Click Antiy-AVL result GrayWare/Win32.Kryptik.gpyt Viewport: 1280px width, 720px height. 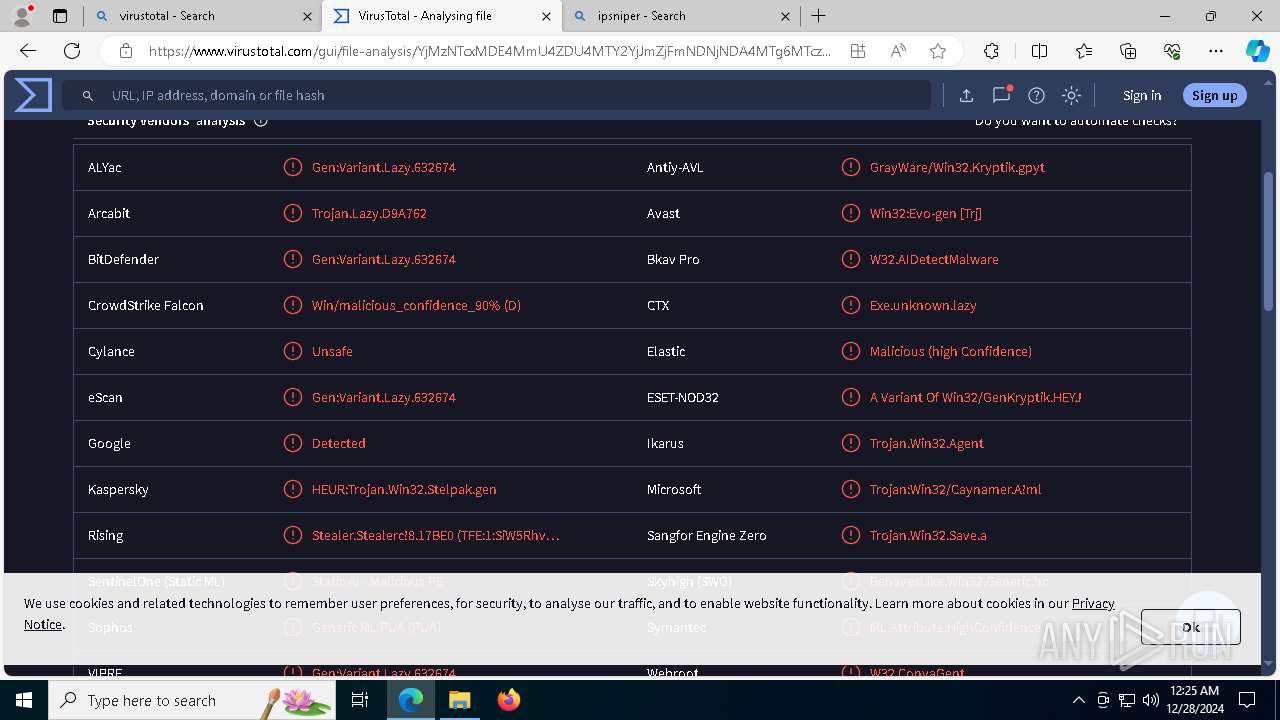(957, 167)
